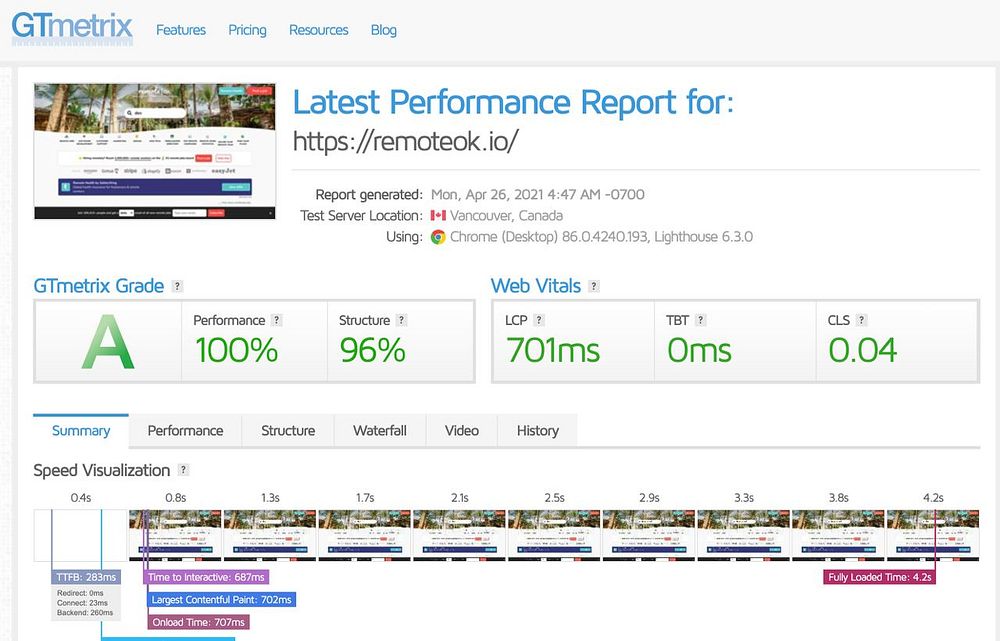Click the GTmetrix Grade heading
The image size is (1000, 641).
point(99,286)
